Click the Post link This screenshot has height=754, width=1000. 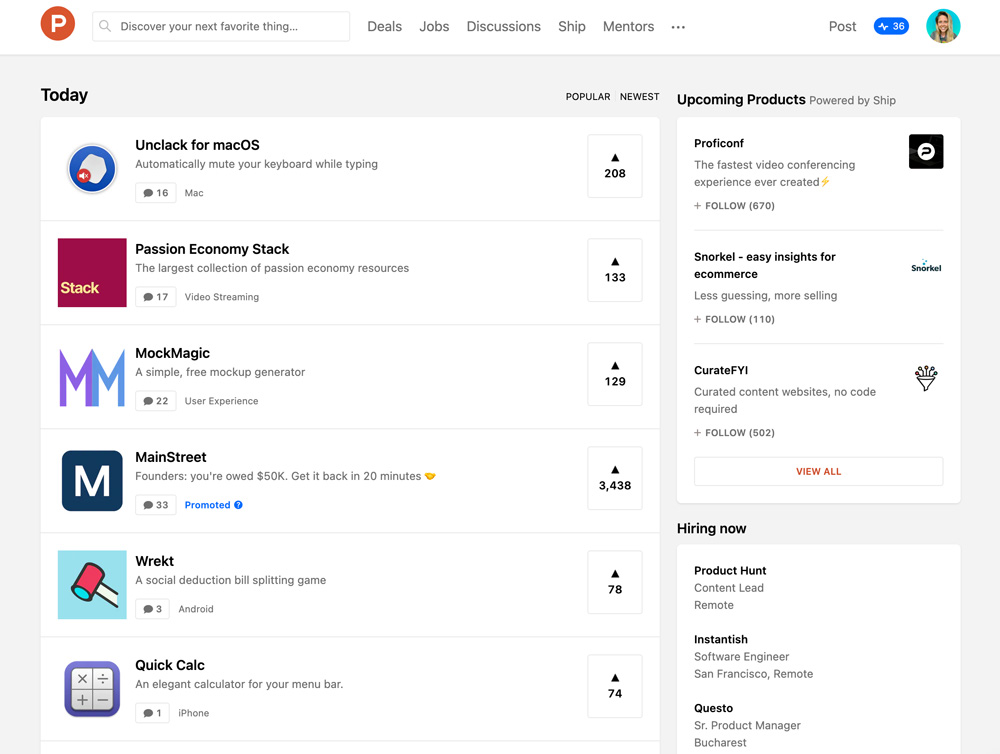842,26
